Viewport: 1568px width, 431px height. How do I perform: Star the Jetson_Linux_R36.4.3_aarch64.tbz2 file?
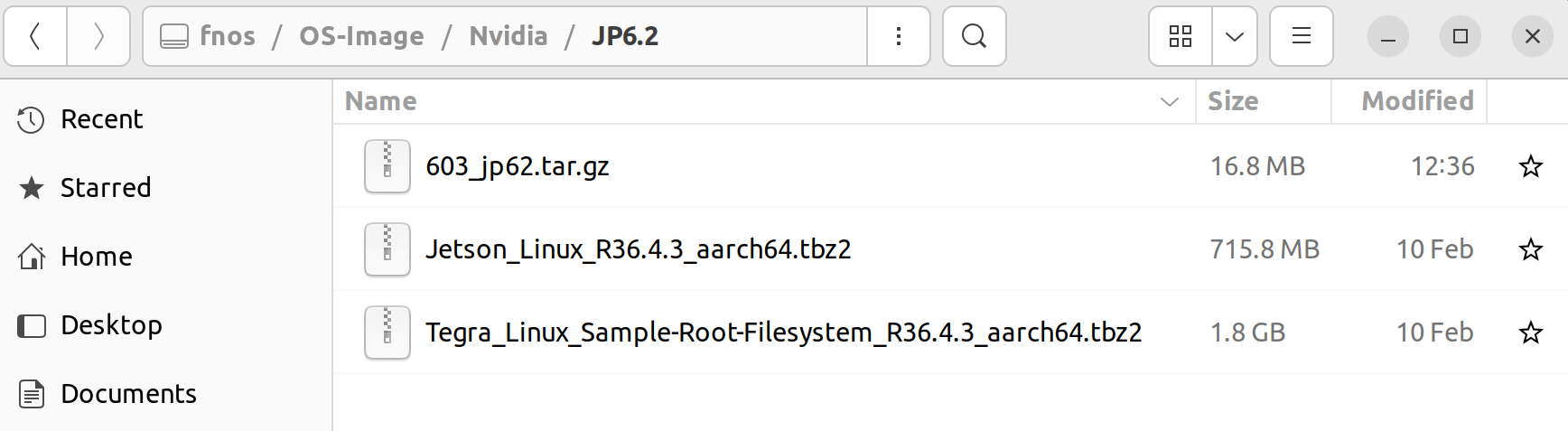(x=1530, y=249)
